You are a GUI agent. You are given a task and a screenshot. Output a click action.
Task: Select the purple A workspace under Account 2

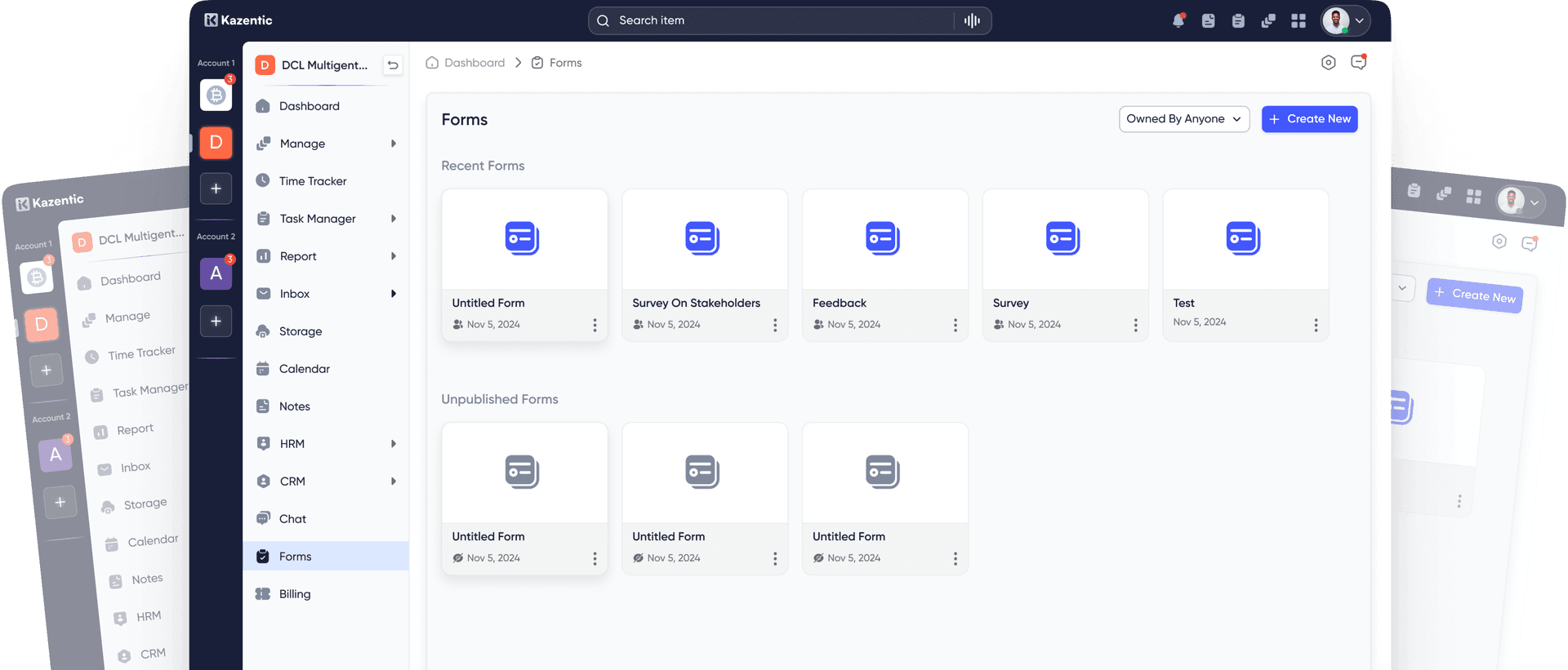(x=216, y=273)
